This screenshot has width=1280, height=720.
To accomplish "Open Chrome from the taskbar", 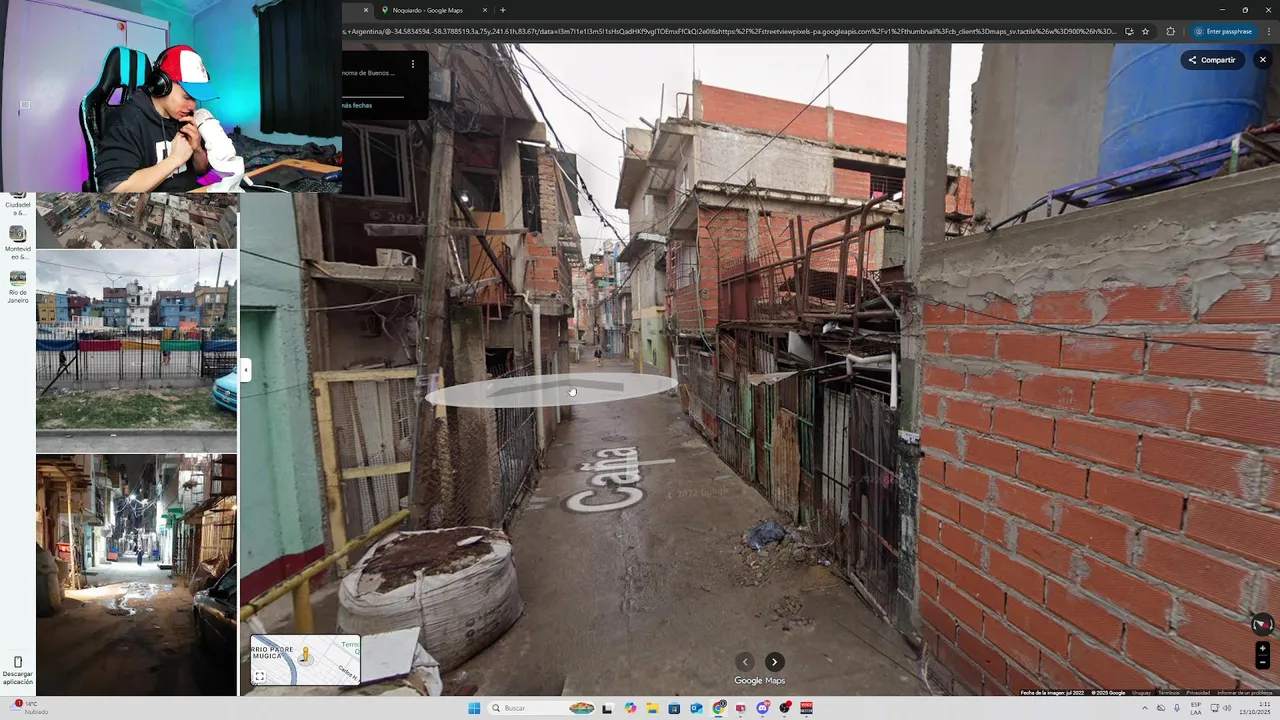I will coord(718,708).
